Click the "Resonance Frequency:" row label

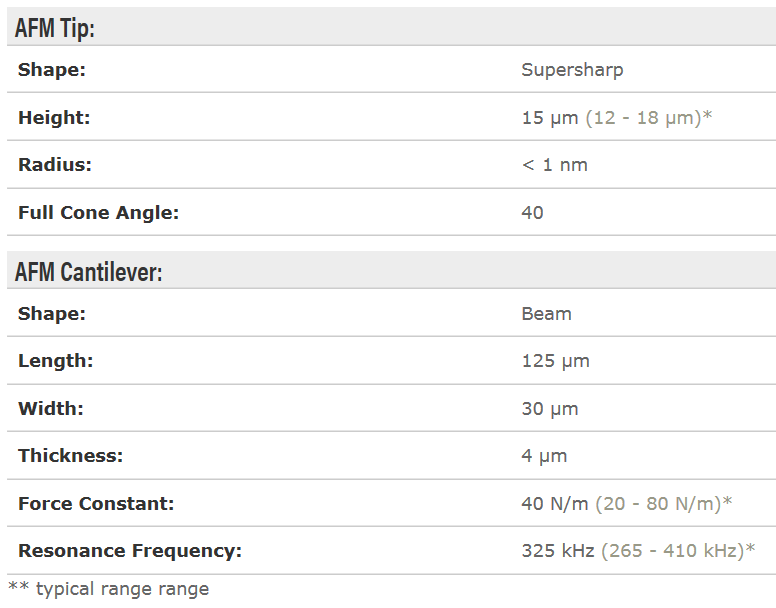[x=130, y=550]
